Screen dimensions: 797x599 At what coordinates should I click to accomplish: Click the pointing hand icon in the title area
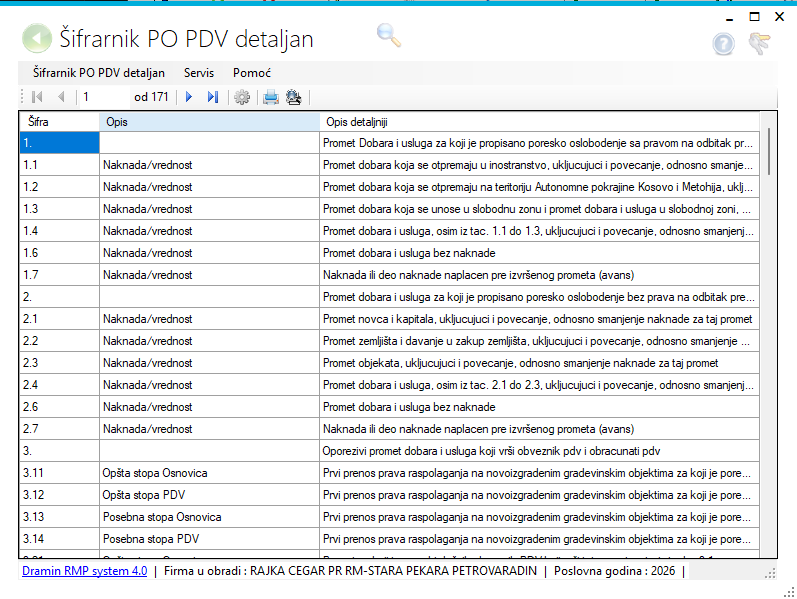[759, 43]
